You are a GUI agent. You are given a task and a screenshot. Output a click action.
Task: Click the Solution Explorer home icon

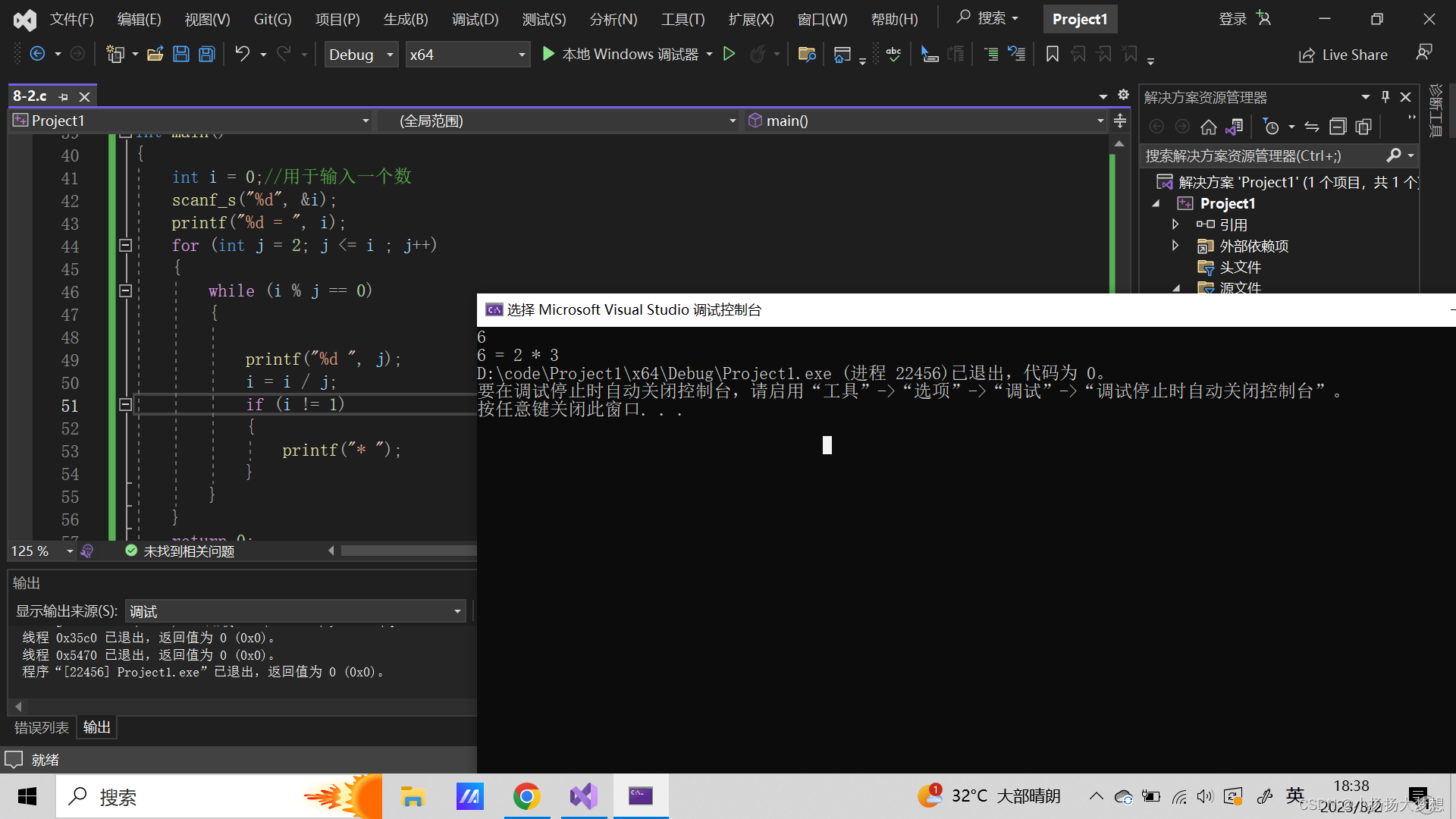1209,127
